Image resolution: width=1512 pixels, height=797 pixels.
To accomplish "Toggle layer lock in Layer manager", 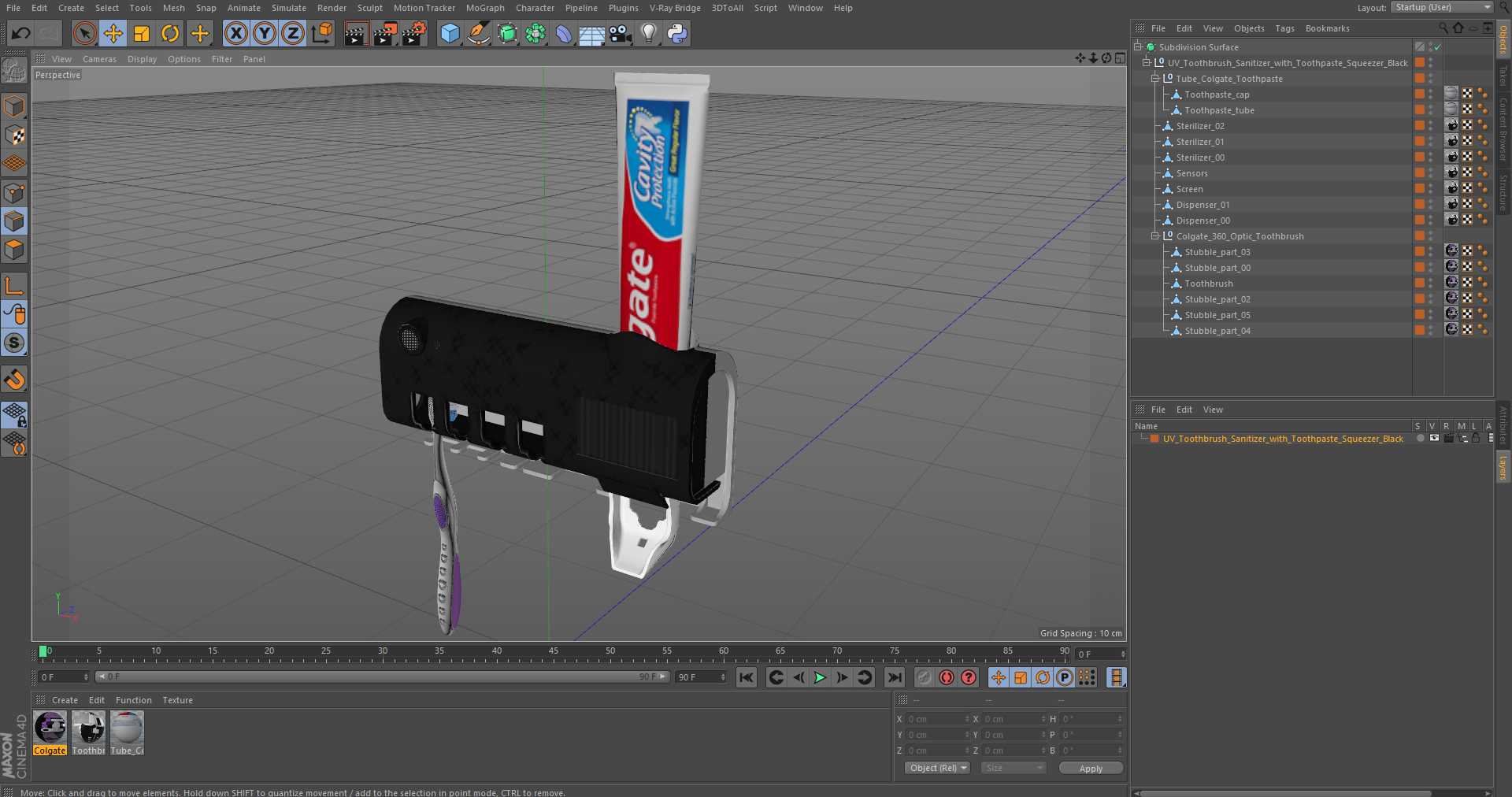I will (x=1476, y=439).
